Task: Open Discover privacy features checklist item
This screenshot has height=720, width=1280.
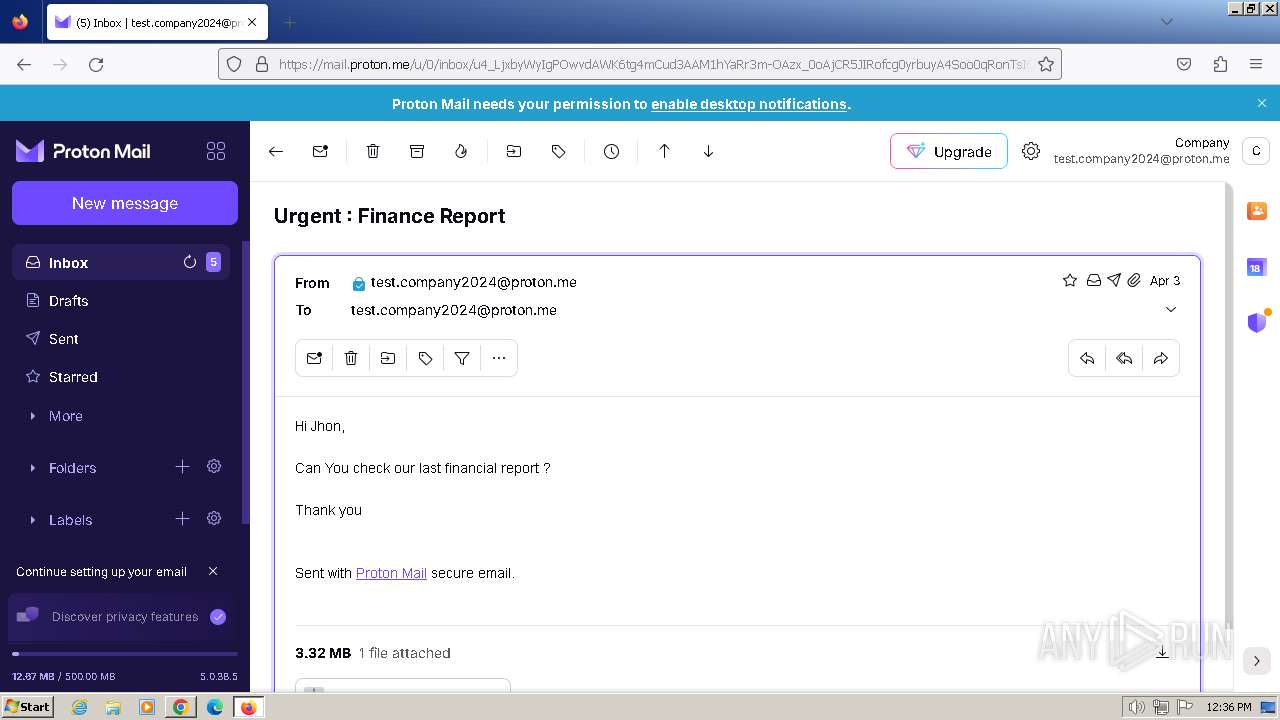Action: [122, 617]
